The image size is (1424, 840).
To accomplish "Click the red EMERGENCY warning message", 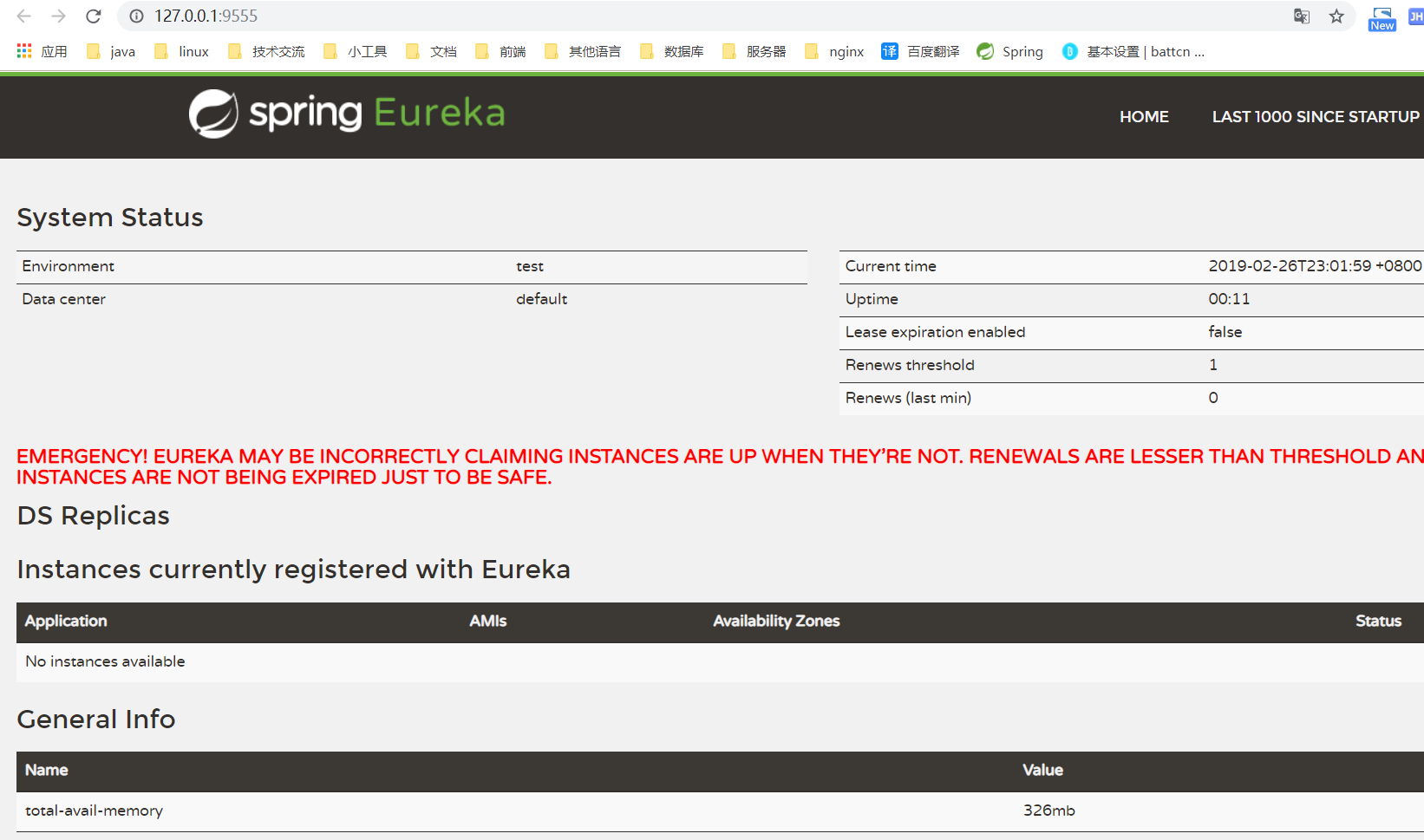I will [720, 466].
